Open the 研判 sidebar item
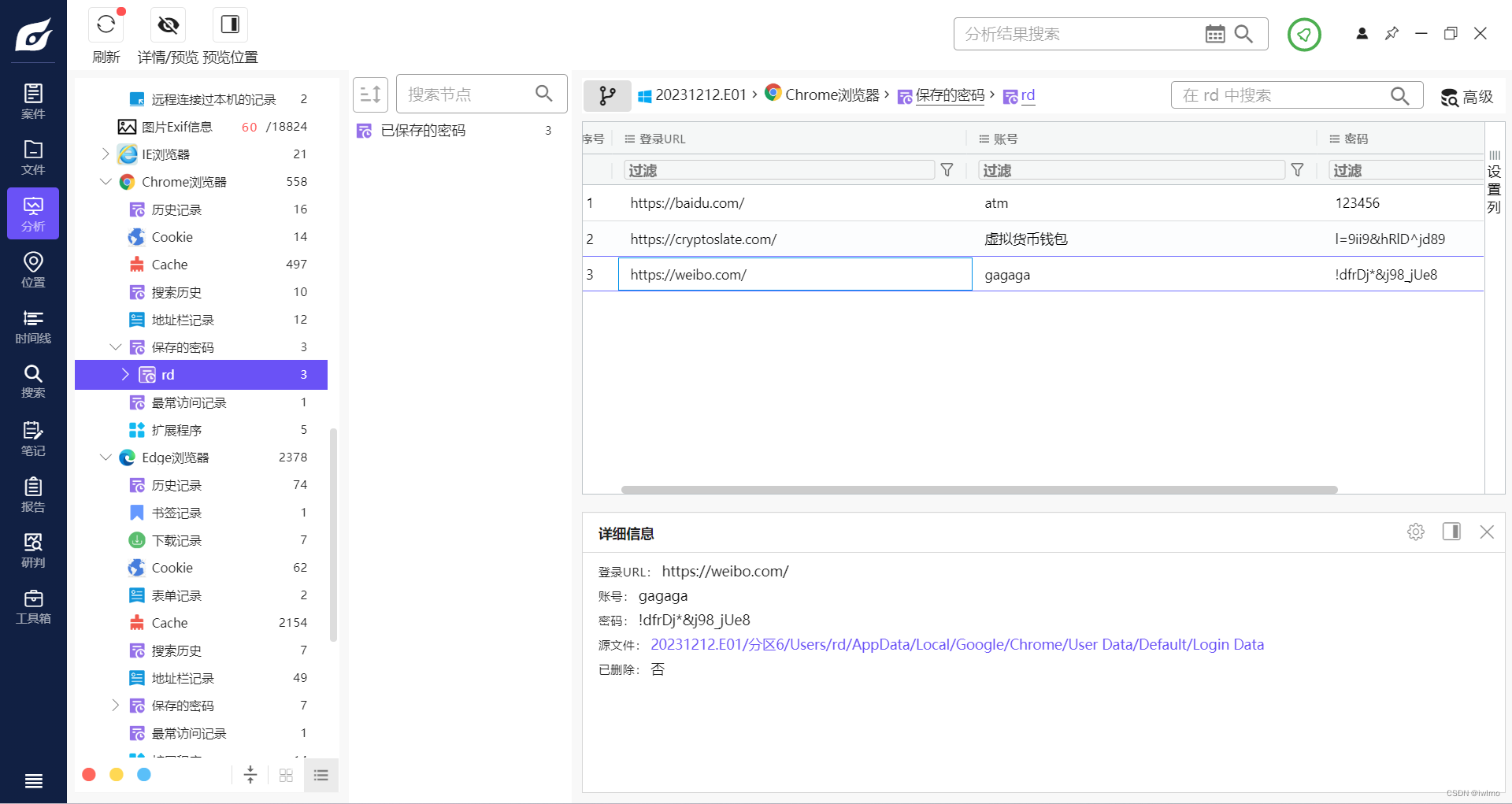 coord(33,550)
